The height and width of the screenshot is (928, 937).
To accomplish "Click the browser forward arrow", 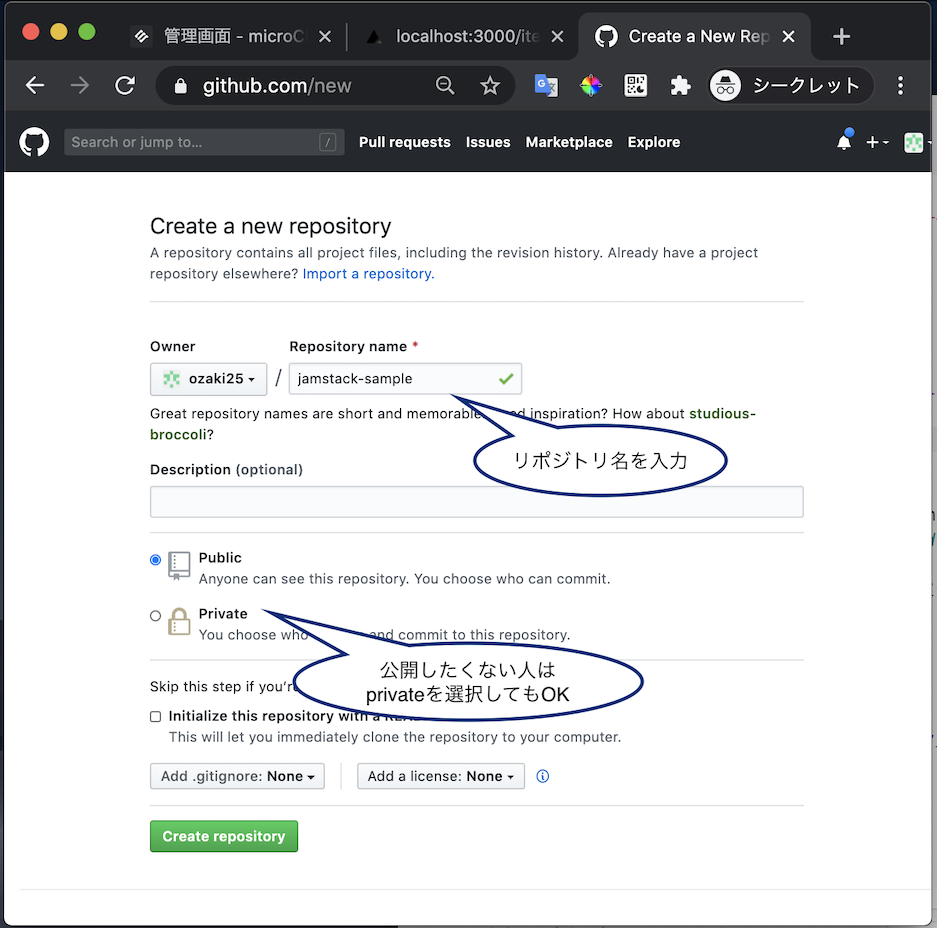I will [79, 85].
